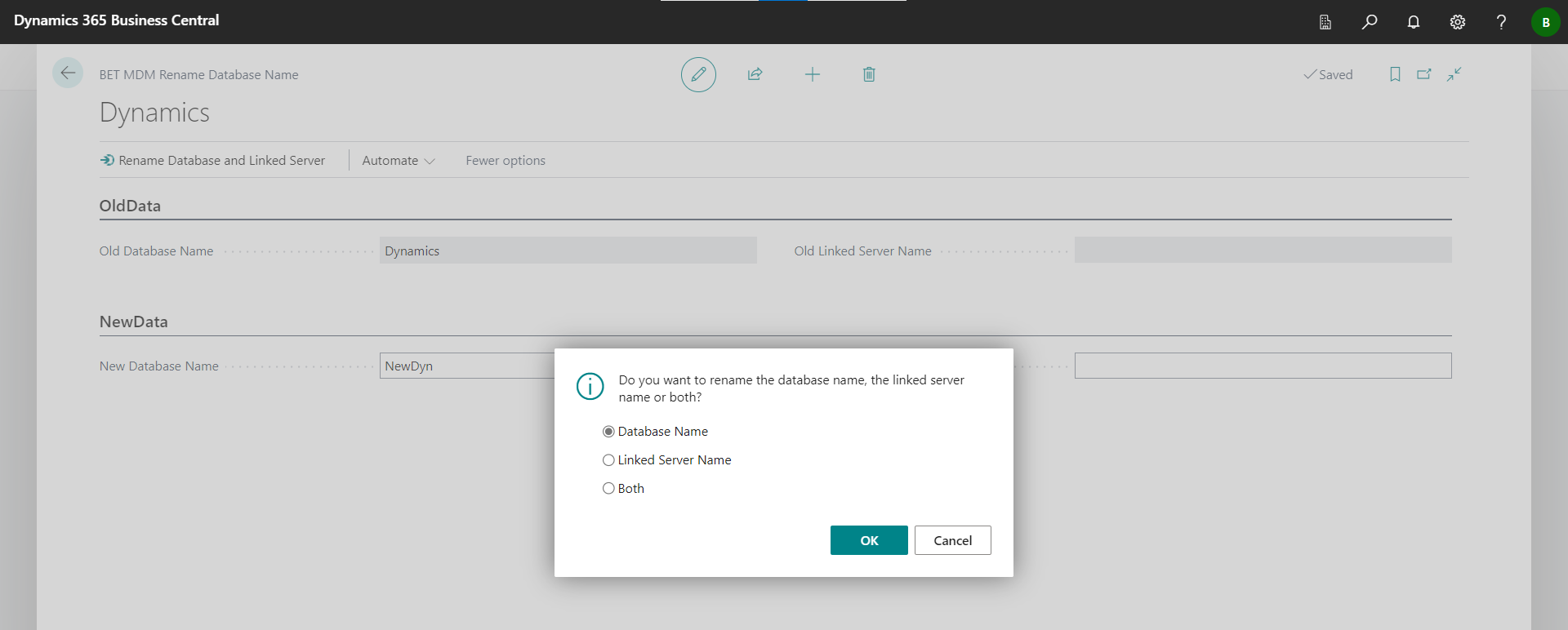This screenshot has width=1568, height=630.
Task: Click the Old Linked Server Name field
Action: 1263,251
